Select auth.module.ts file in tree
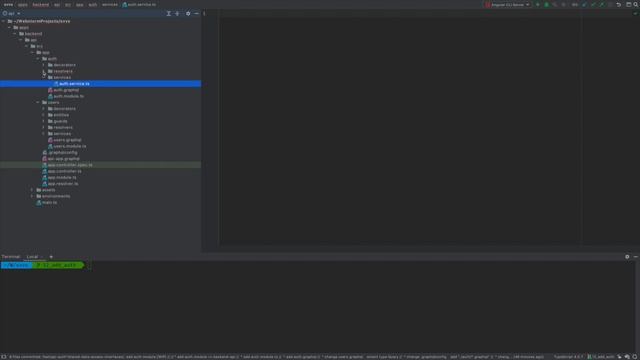The image size is (640, 360). [68, 96]
